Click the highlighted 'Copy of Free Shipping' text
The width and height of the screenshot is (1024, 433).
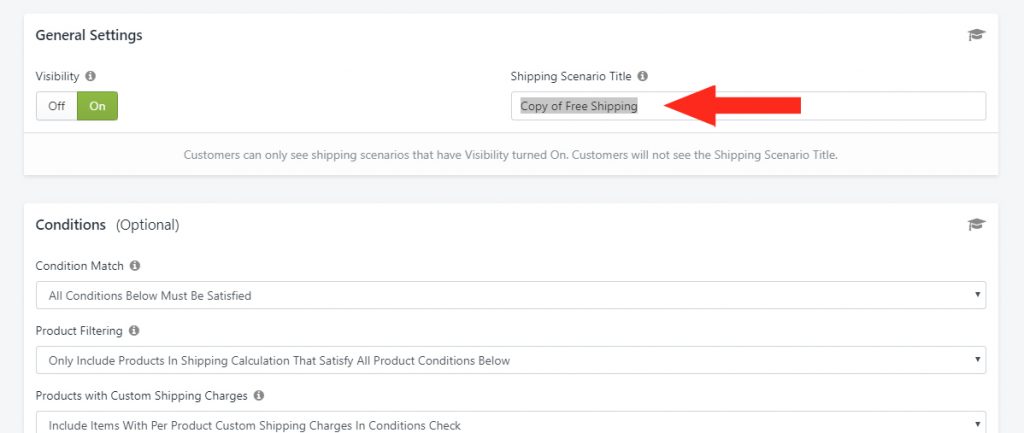[x=579, y=106]
